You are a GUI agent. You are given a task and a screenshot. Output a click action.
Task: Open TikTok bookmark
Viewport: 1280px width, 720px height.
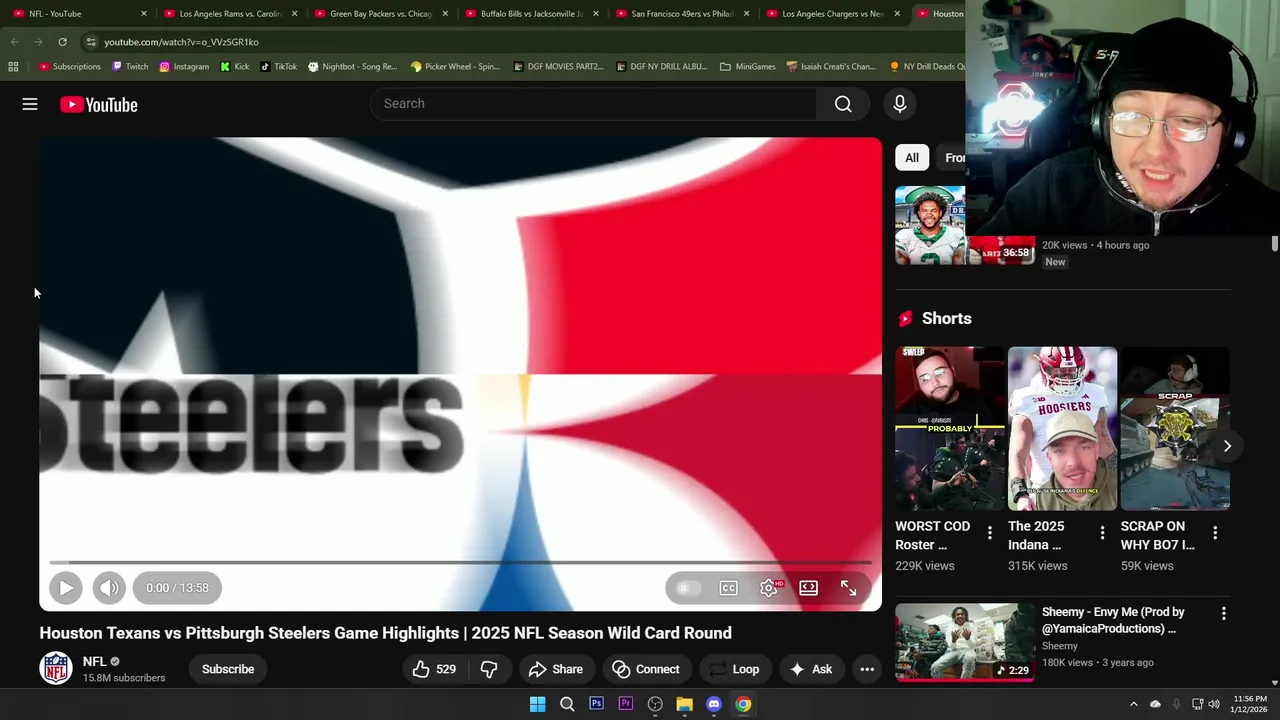(279, 67)
